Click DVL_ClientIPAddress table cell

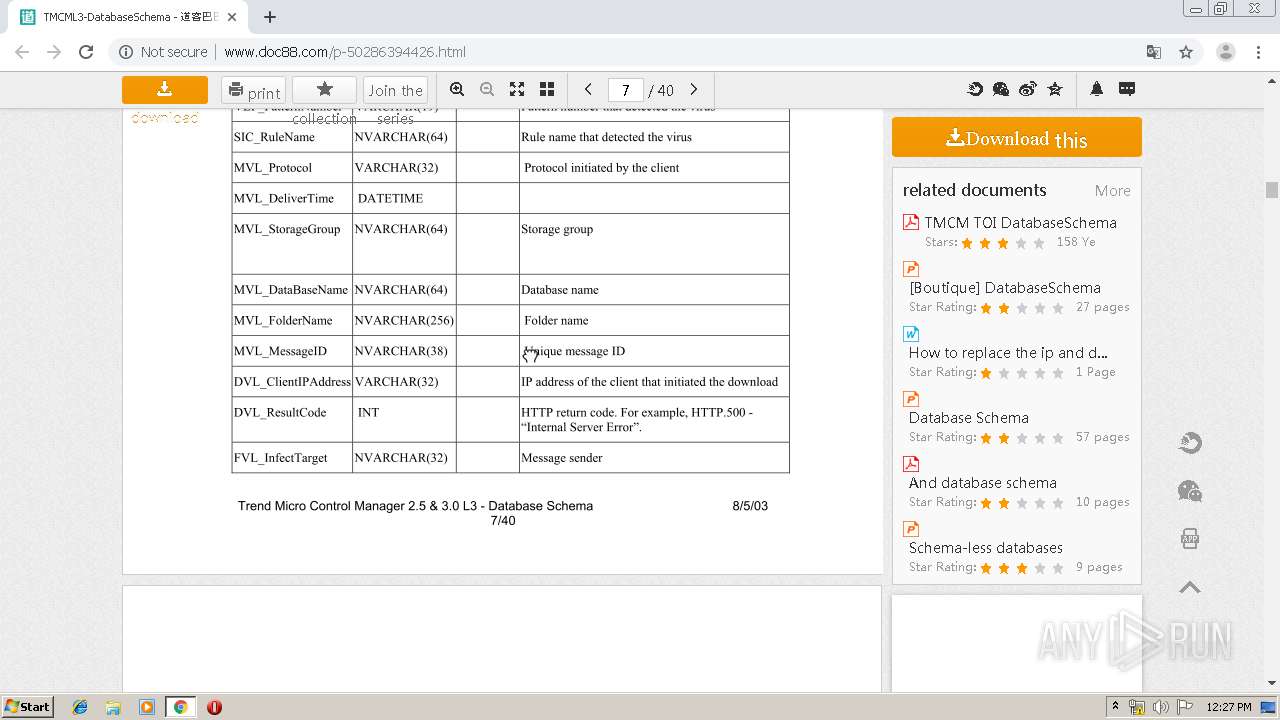292,382
